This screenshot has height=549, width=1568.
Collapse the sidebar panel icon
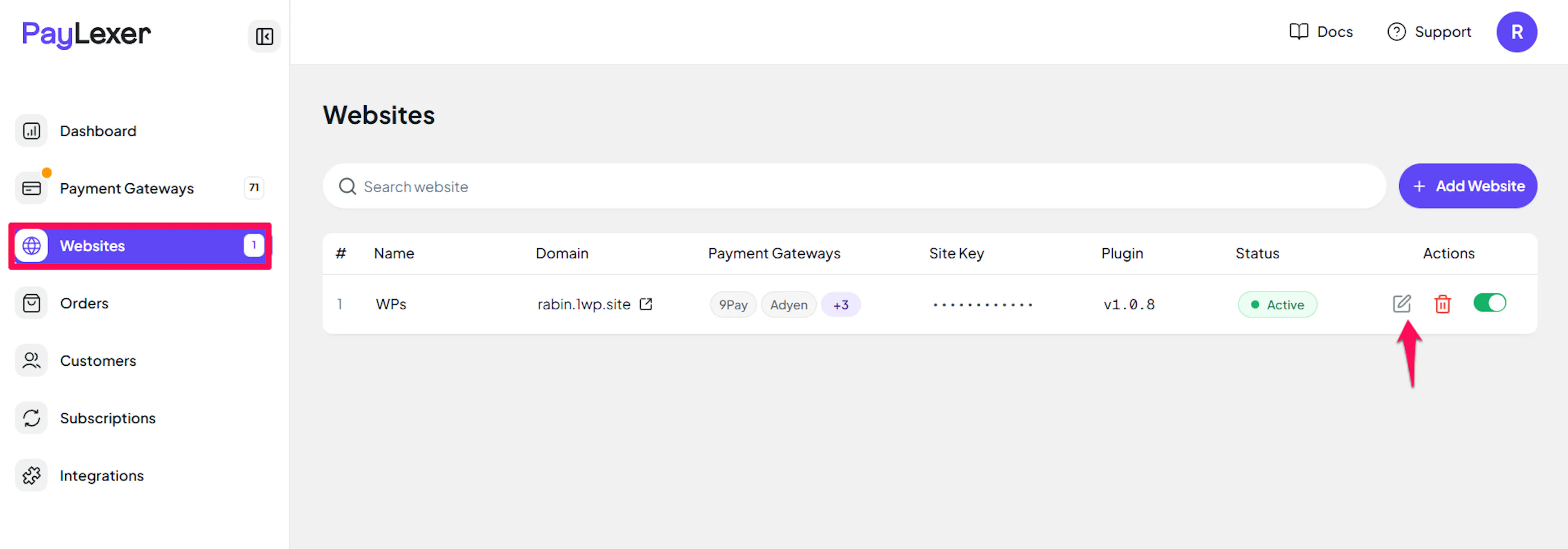[x=264, y=36]
